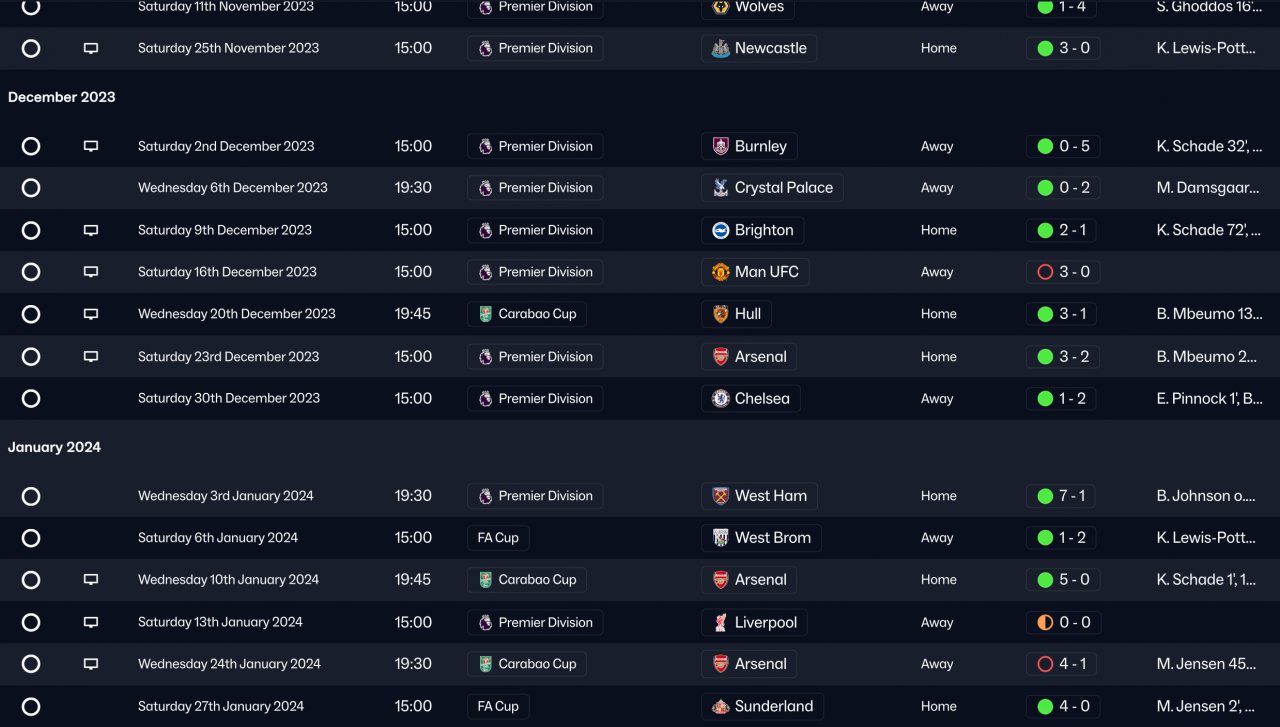The height and width of the screenshot is (727, 1280).
Task: Click the Man UFC club crest icon
Action: (x=720, y=272)
